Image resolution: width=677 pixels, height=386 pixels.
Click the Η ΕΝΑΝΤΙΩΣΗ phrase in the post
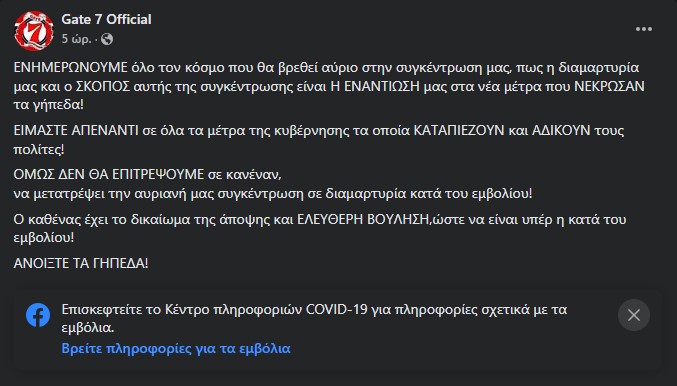pos(375,86)
